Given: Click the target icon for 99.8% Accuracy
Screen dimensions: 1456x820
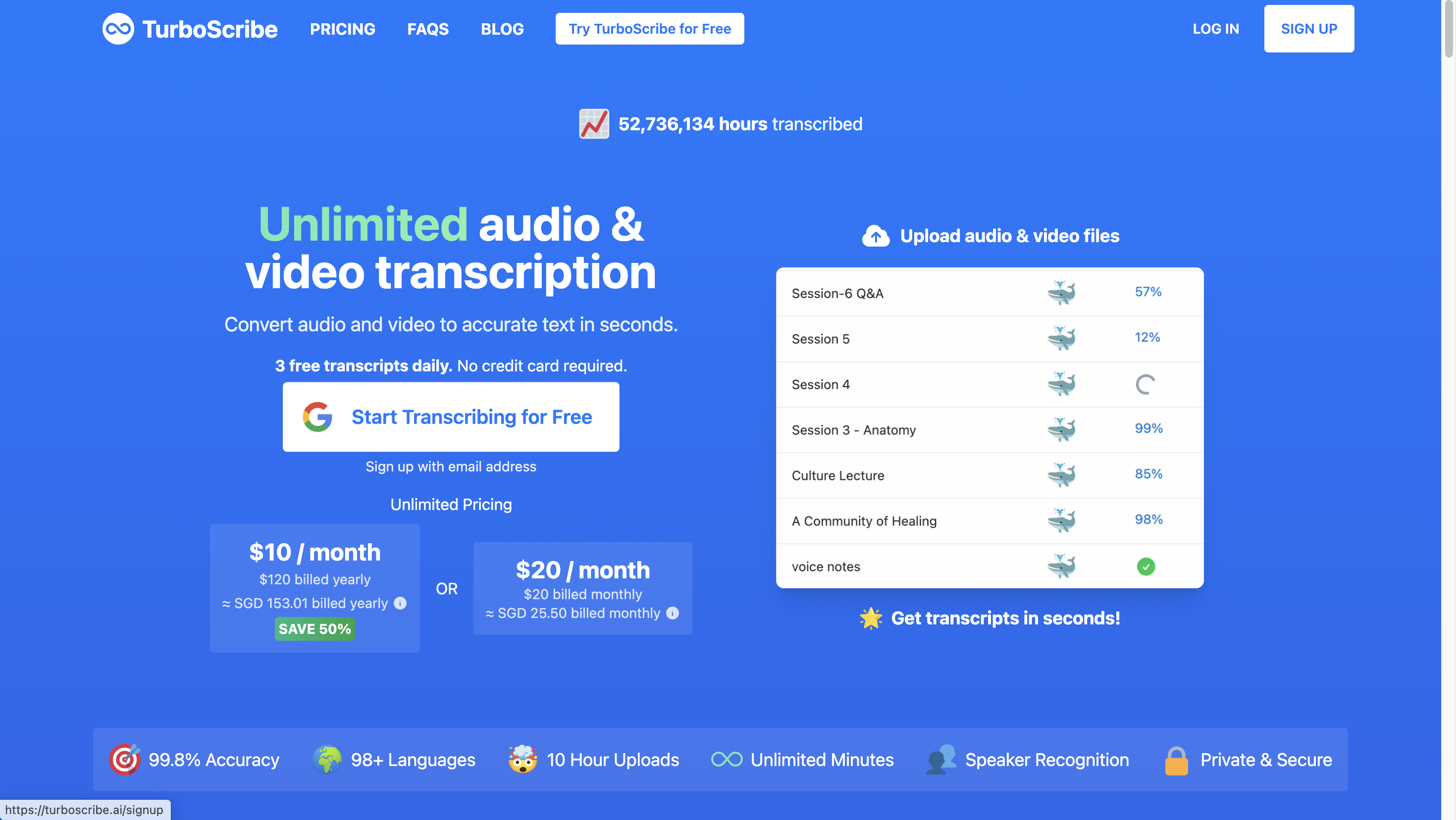Looking at the screenshot, I should coord(124,760).
